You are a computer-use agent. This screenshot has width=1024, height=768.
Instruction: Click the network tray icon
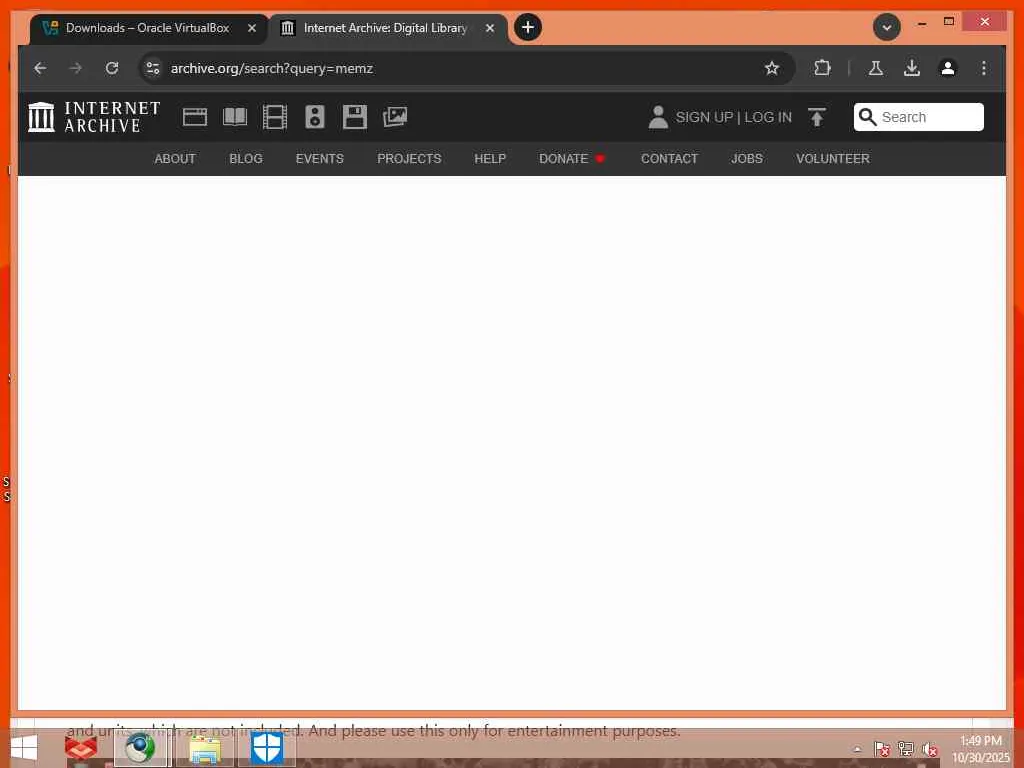(x=906, y=749)
